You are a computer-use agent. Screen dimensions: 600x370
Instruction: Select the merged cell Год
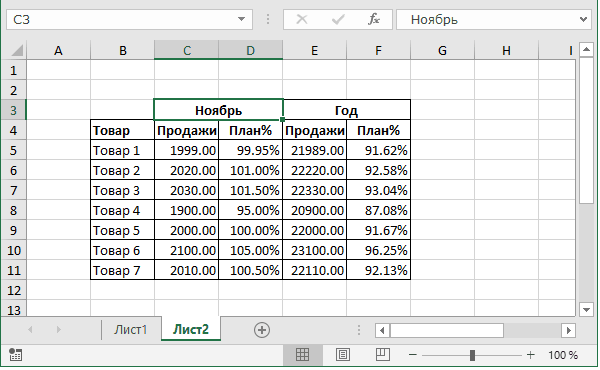click(347, 110)
